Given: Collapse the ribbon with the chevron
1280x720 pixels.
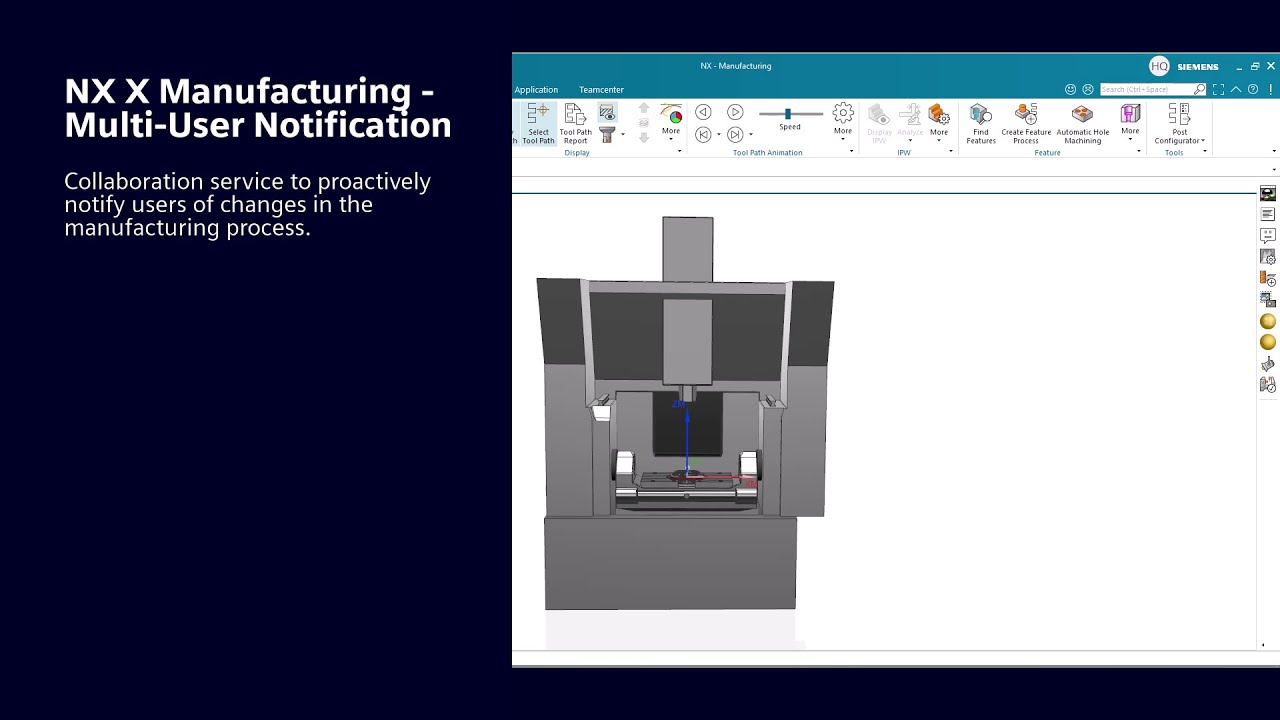Looking at the screenshot, I should tap(1236, 89).
